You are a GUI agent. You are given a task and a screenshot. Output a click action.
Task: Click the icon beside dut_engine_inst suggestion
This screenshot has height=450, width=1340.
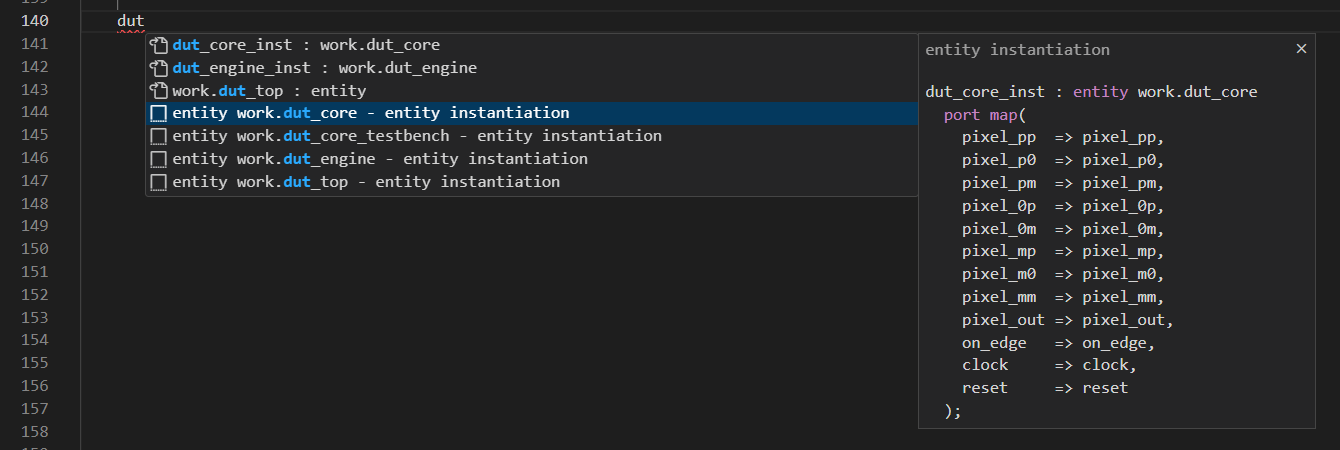point(158,68)
